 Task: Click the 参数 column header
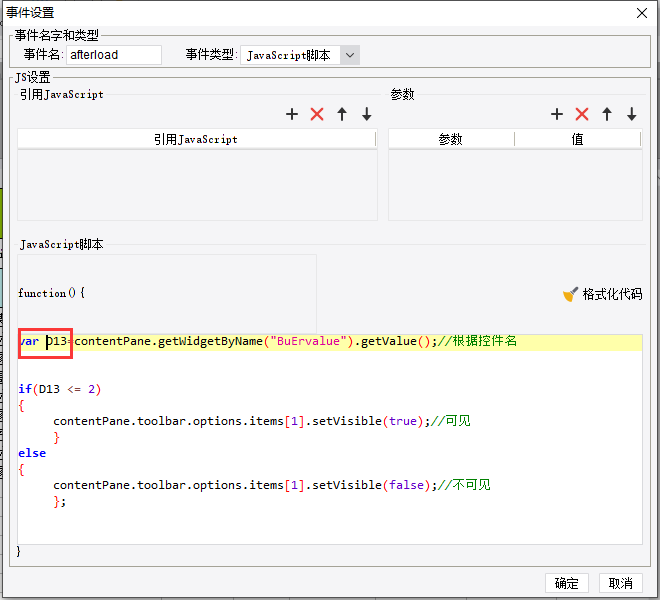pyautogui.click(x=451, y=139)
